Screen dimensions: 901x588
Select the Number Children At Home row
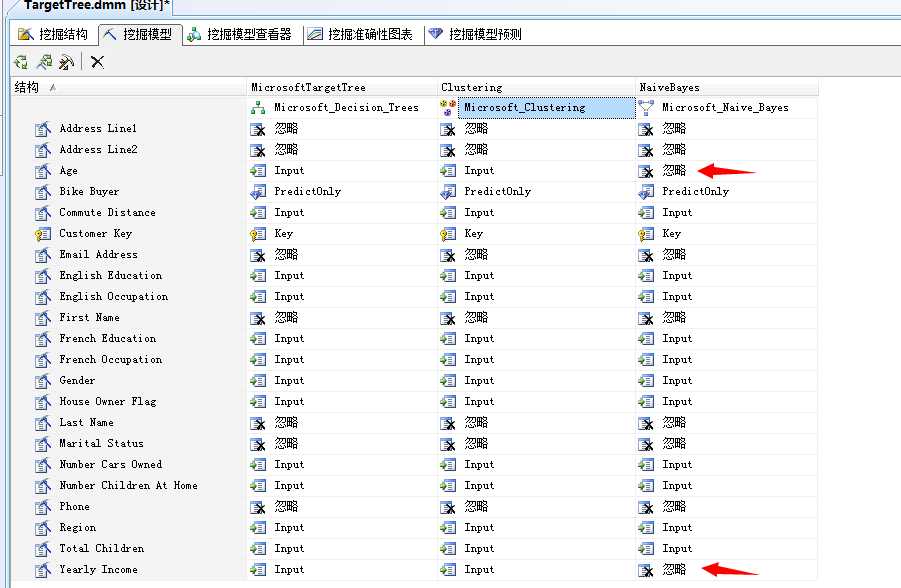129,486
